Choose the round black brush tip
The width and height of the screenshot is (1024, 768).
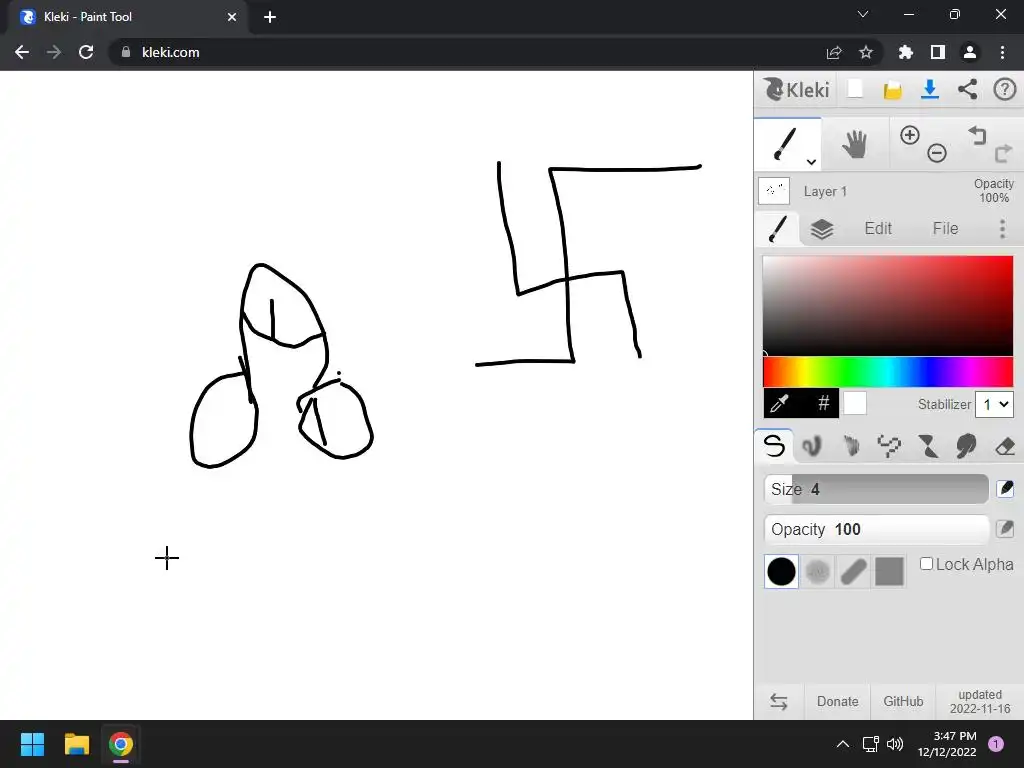point(781,571)
